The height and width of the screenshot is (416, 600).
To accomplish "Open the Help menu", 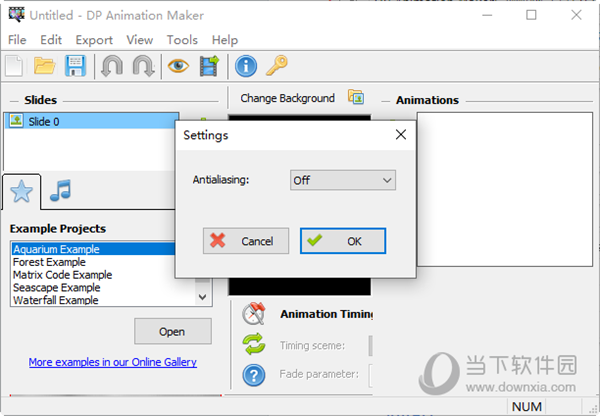I will coord(225,40).
